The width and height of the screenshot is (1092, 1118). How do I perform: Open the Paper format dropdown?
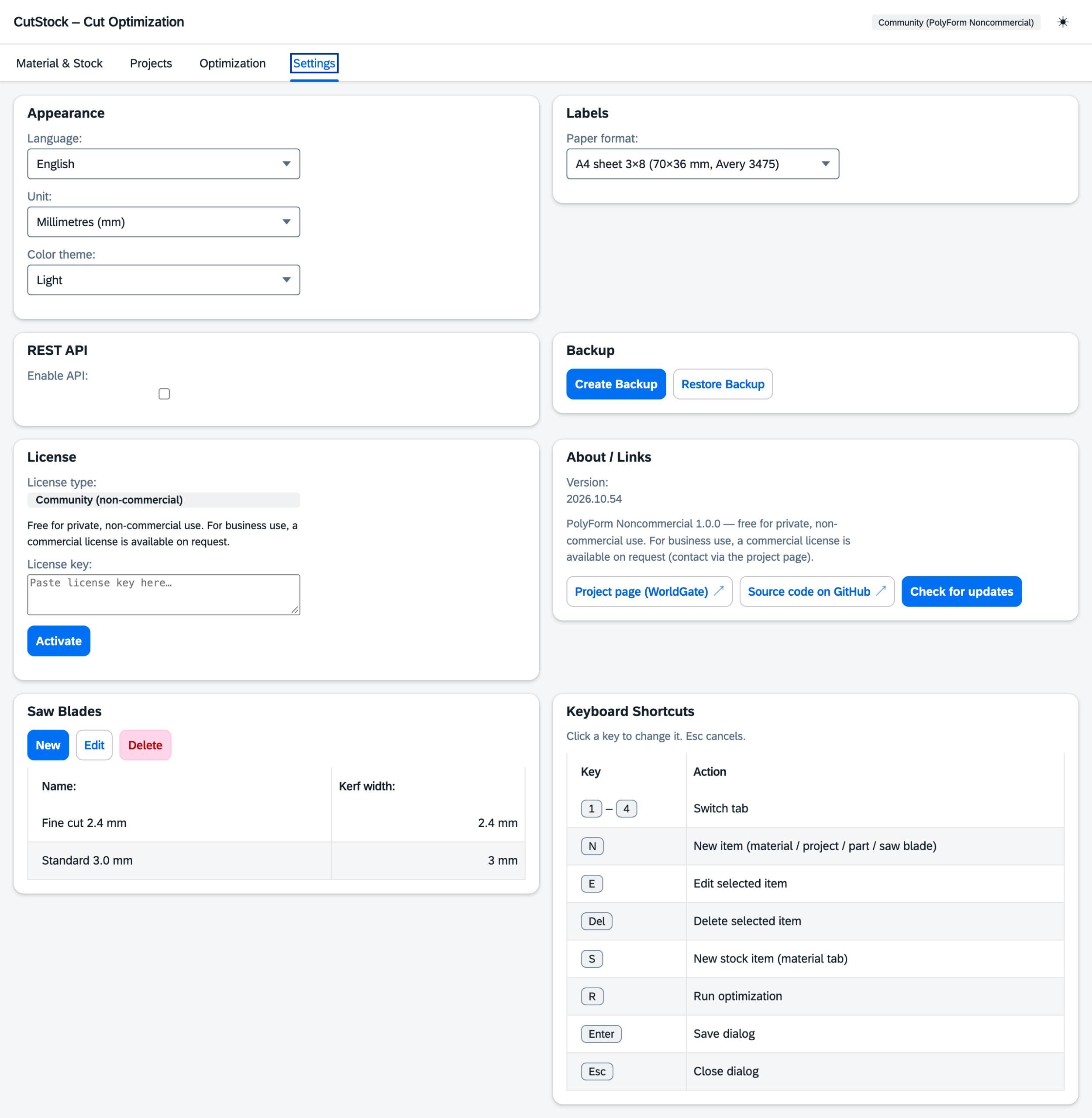point(703,164)
